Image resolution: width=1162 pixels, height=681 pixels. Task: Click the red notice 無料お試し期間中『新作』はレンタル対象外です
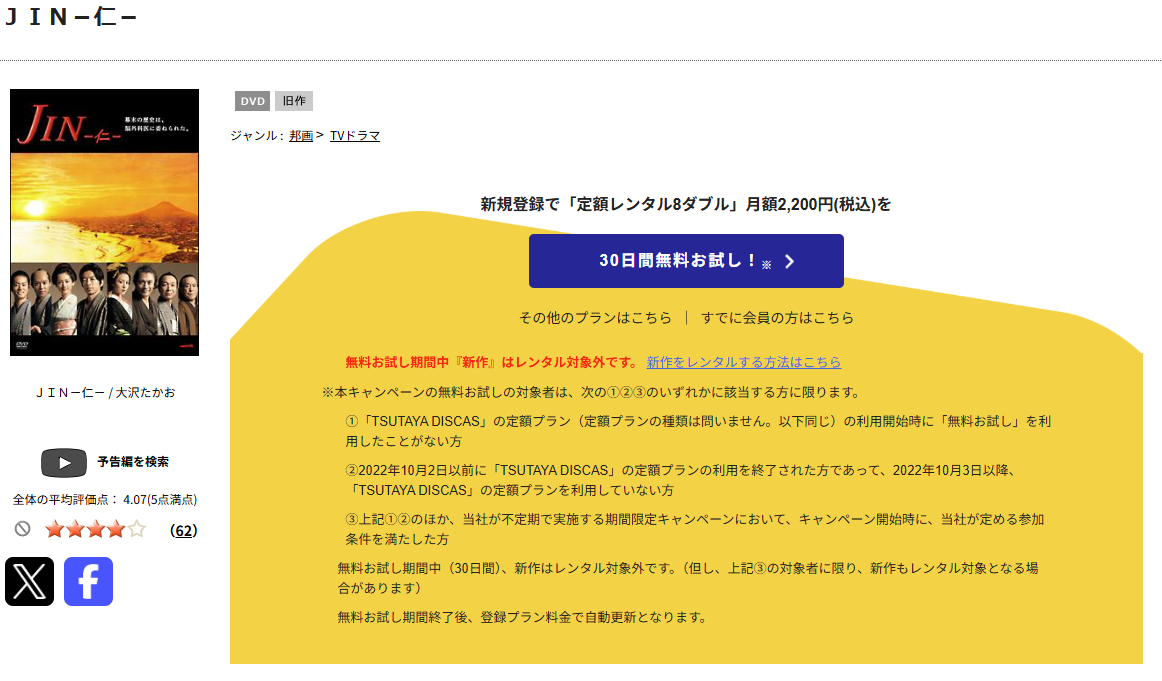(x=493, y=362)
